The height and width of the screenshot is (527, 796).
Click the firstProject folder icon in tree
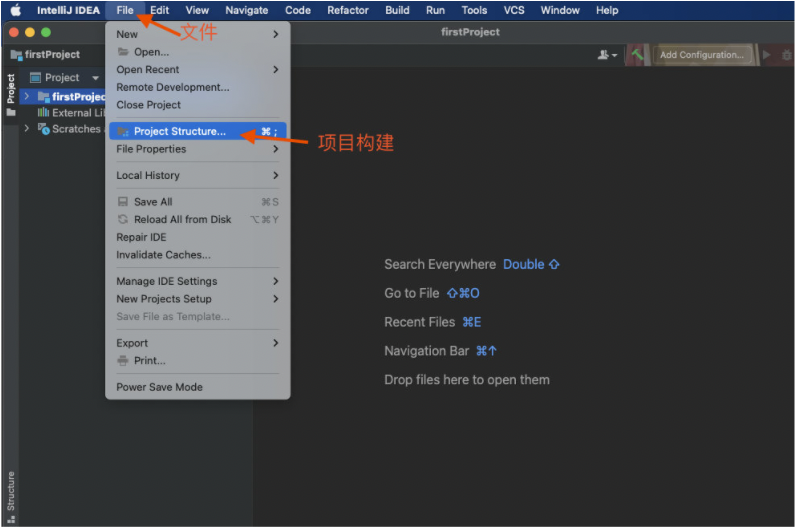coord(44,96)
